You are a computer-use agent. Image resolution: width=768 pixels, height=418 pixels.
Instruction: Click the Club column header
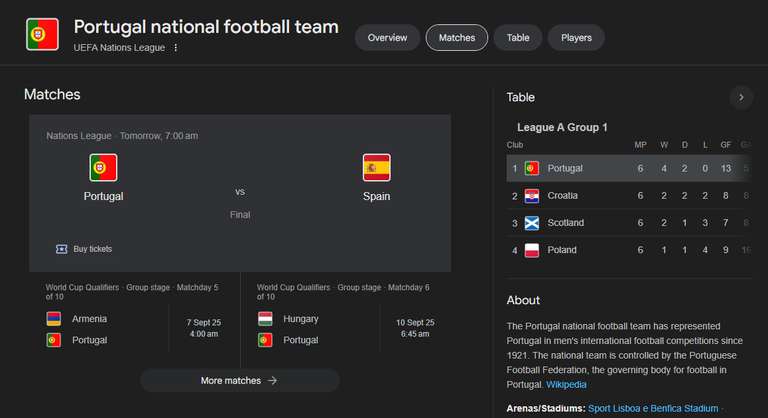point(515,145)
